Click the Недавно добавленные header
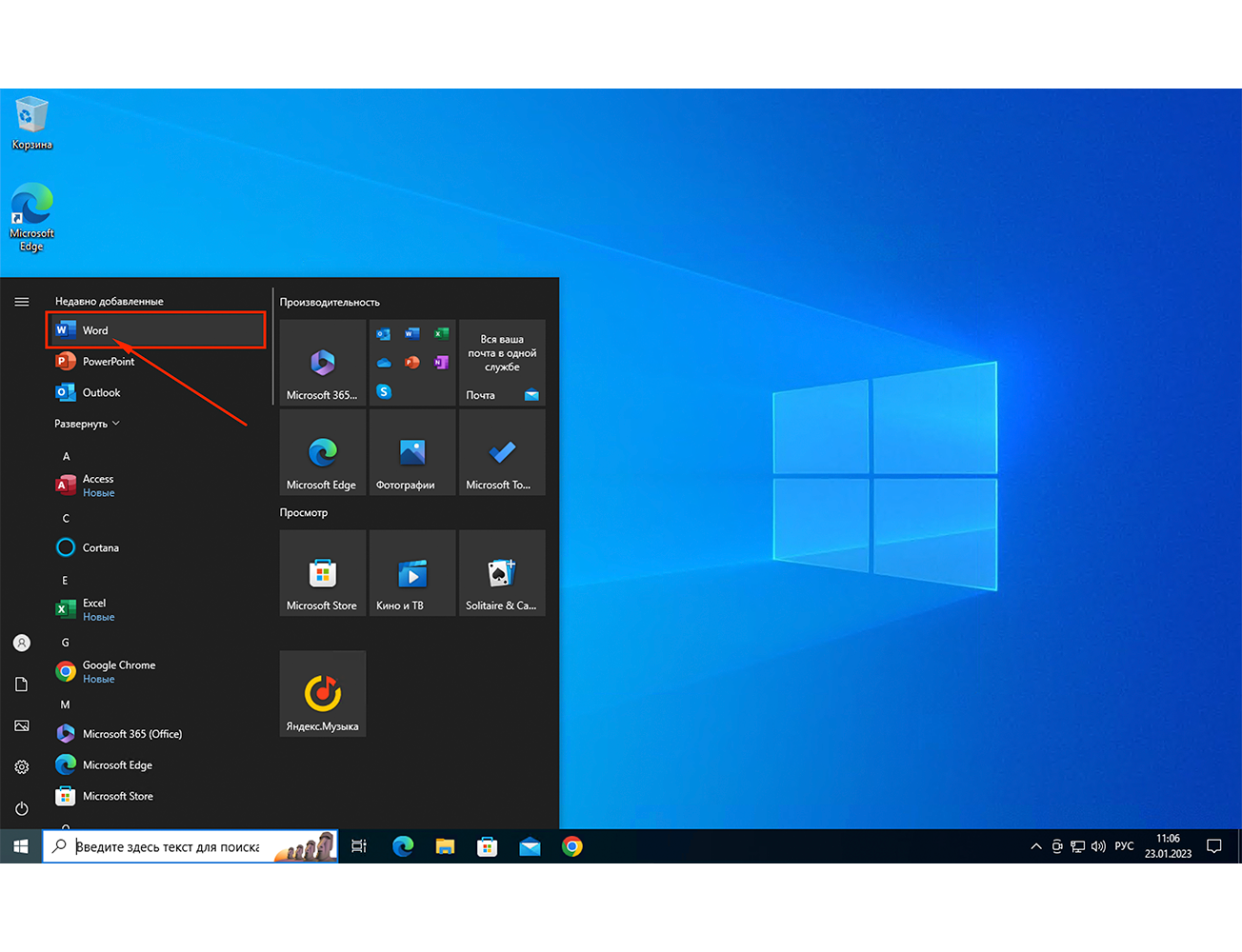Viewport: 1242px width, 952px height. click(x=110, y=302)
